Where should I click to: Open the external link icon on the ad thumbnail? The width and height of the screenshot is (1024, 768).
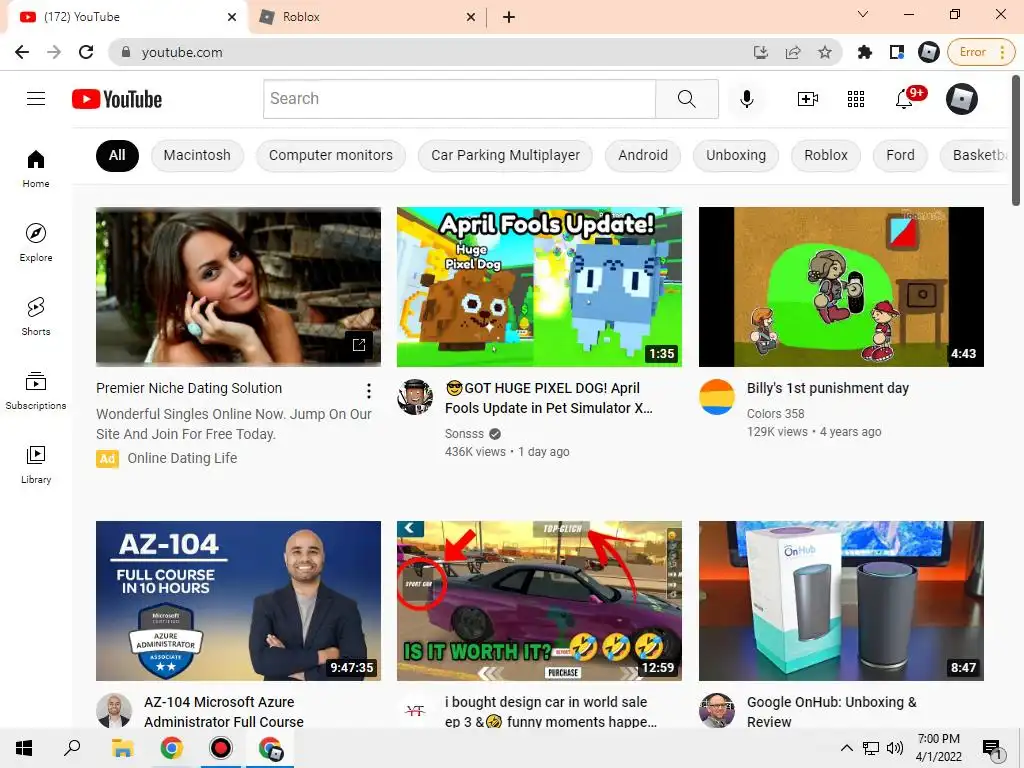coord(359,345)
